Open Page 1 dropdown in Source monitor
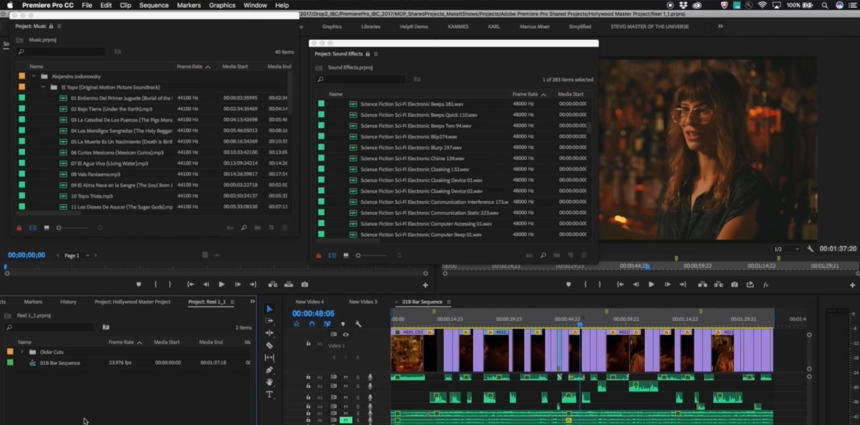 point(76,256)
